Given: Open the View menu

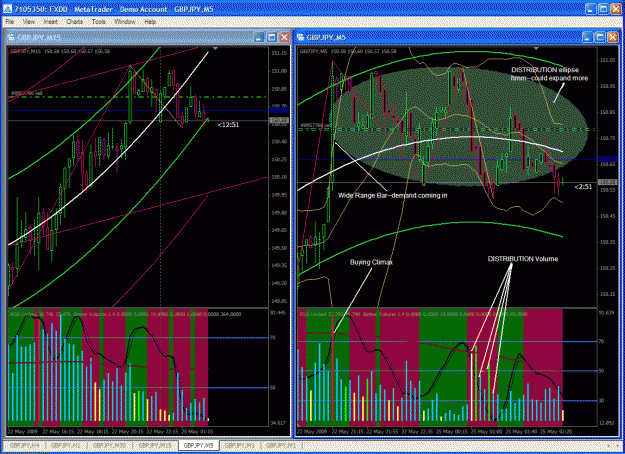Looking at the screenshot, I should [29, 22].
